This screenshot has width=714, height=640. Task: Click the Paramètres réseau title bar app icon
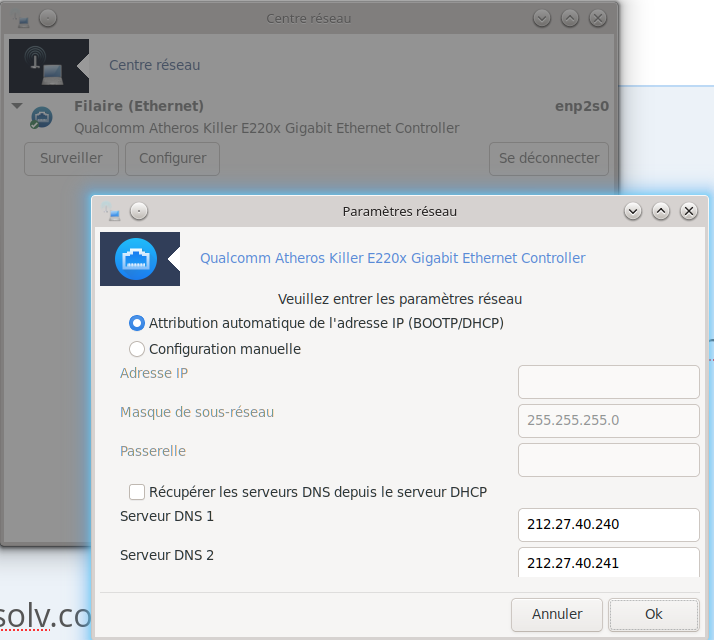tap(111, 211)
